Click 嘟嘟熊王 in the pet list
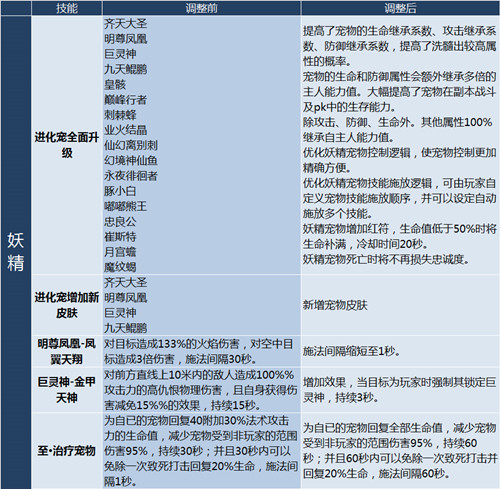 click(125, 206)
